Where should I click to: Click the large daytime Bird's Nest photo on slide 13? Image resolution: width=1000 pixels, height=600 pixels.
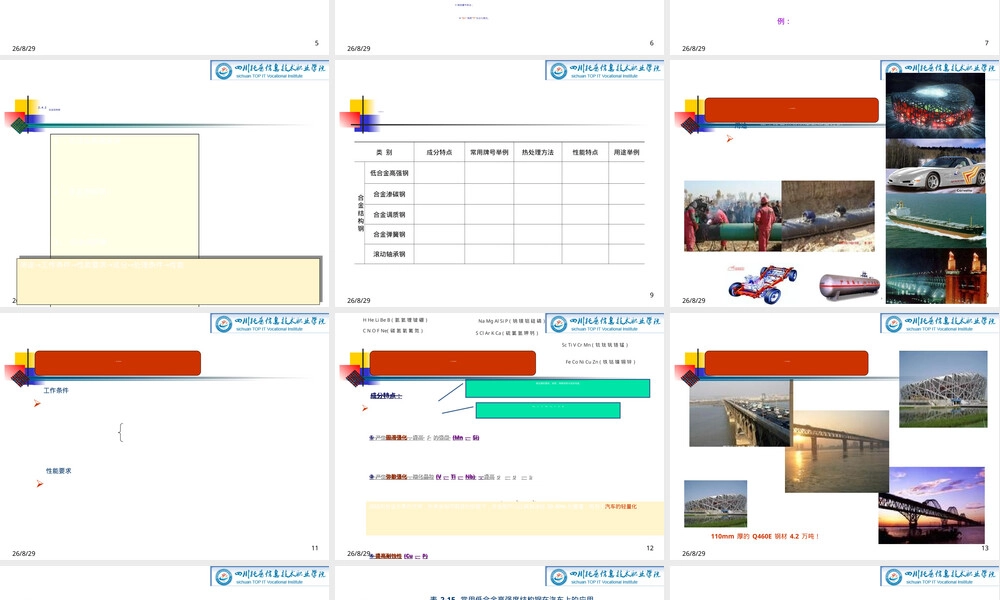coord(943,389)
